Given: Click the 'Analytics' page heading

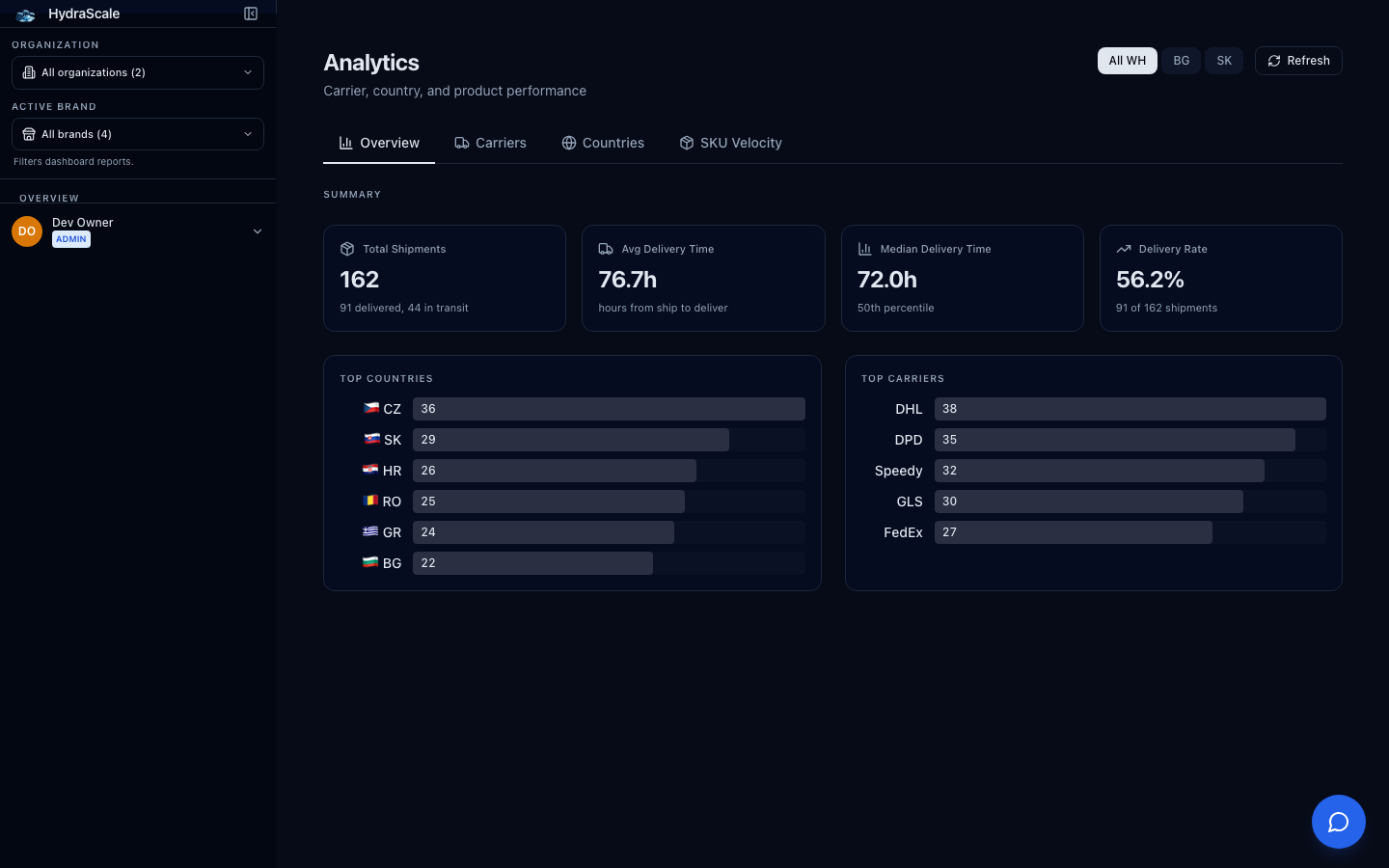Looking at the screenshot, I should [x=371, y=63].
